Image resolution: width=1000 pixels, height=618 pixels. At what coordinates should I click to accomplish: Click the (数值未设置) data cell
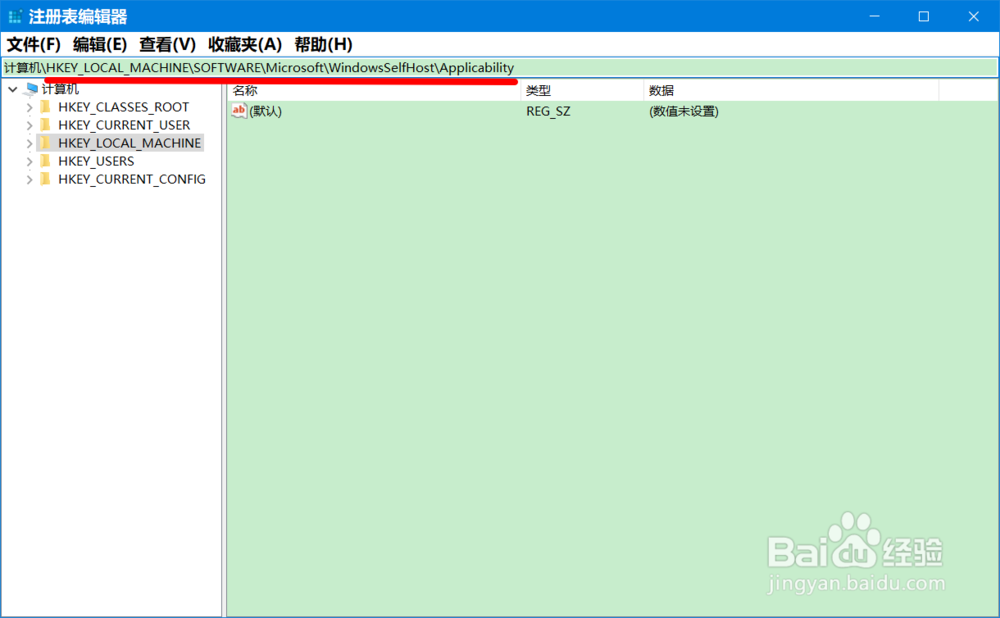(684, 112)
